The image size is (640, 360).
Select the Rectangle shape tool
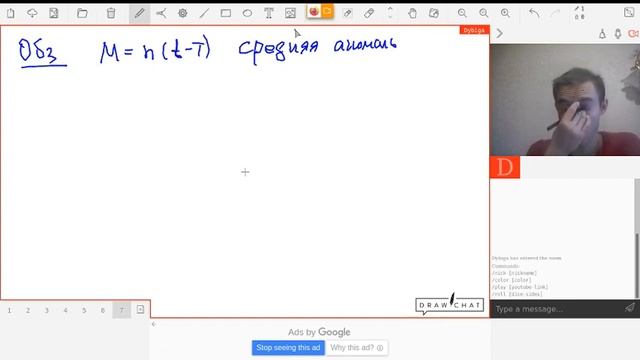pyautogui.click(x=226, y=13)
